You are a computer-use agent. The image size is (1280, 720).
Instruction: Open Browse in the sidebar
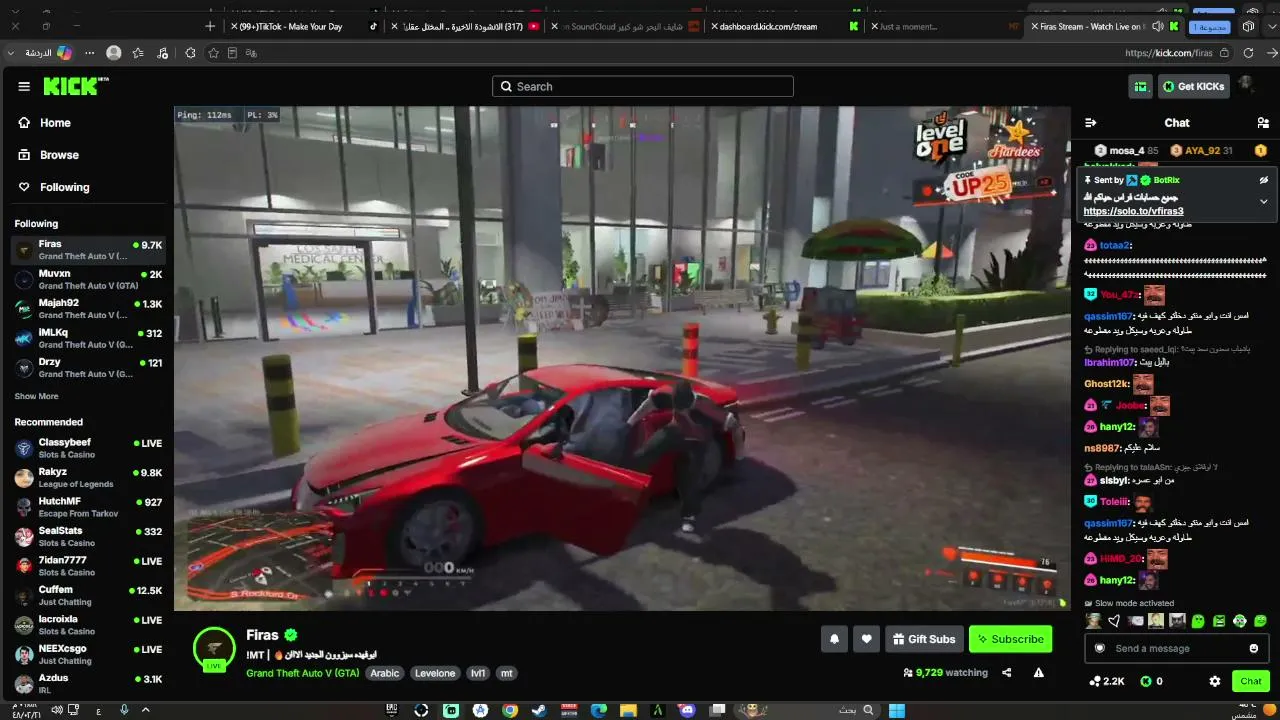click(59, 155)
